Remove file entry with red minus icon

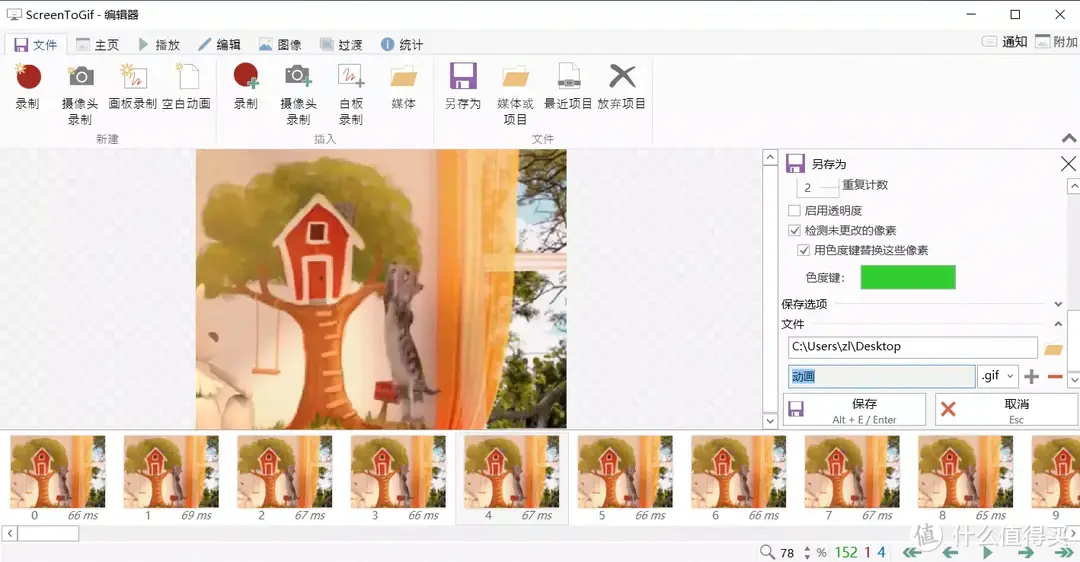1055,377
